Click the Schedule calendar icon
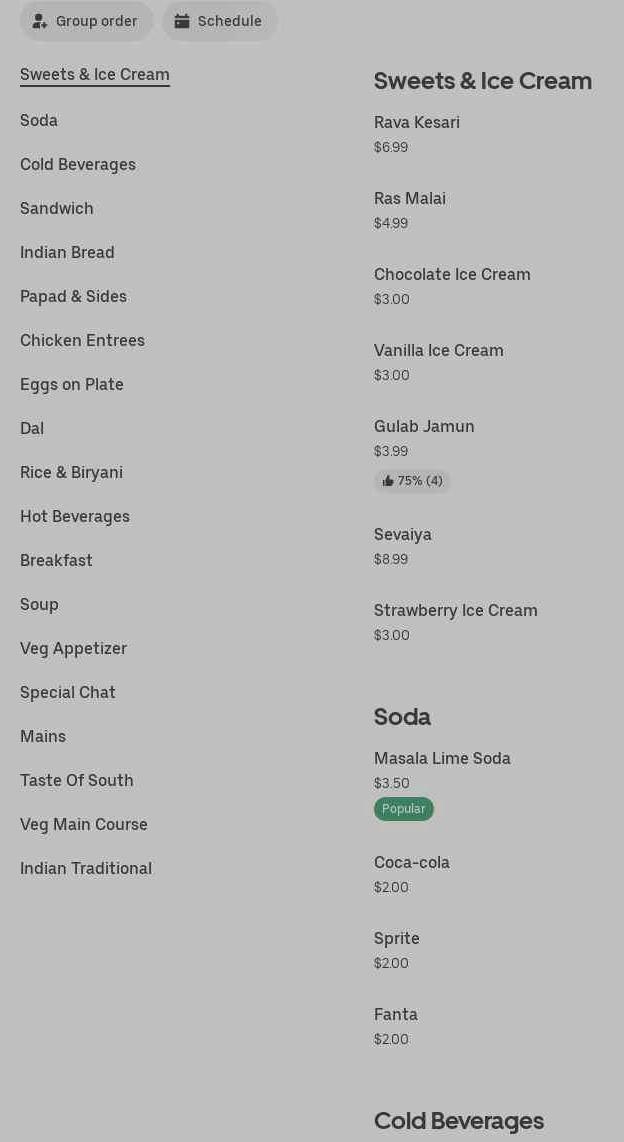 click(182, 21)
